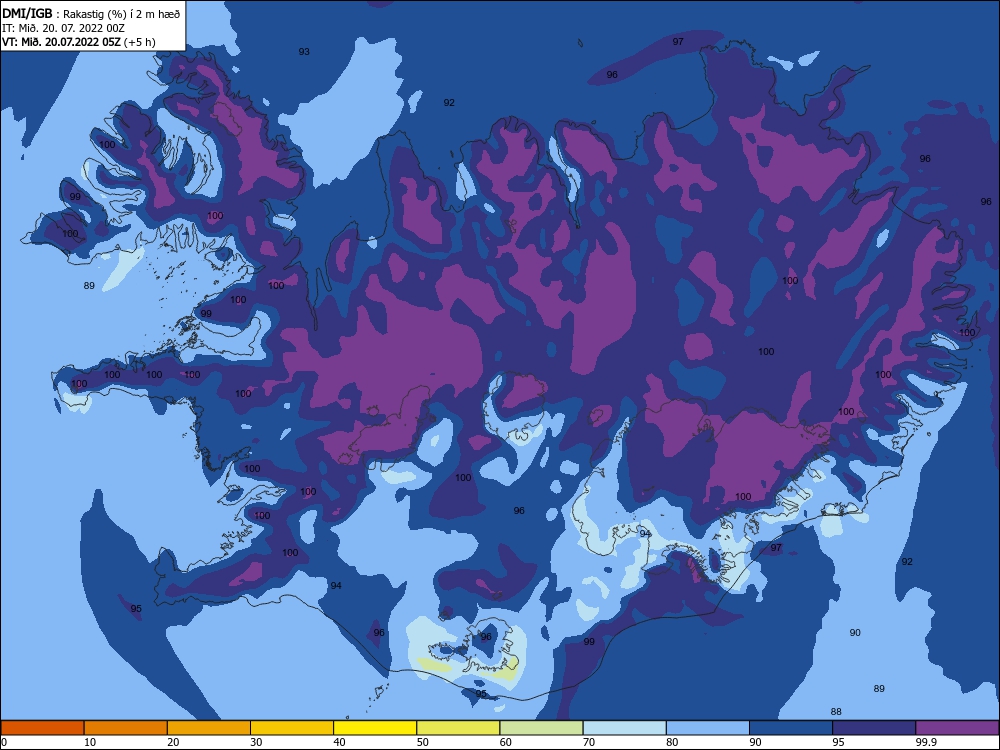Click the title text 'DMI/IGB : Rakastig (%) í 2 m hæð'

(x=91, y=14)
